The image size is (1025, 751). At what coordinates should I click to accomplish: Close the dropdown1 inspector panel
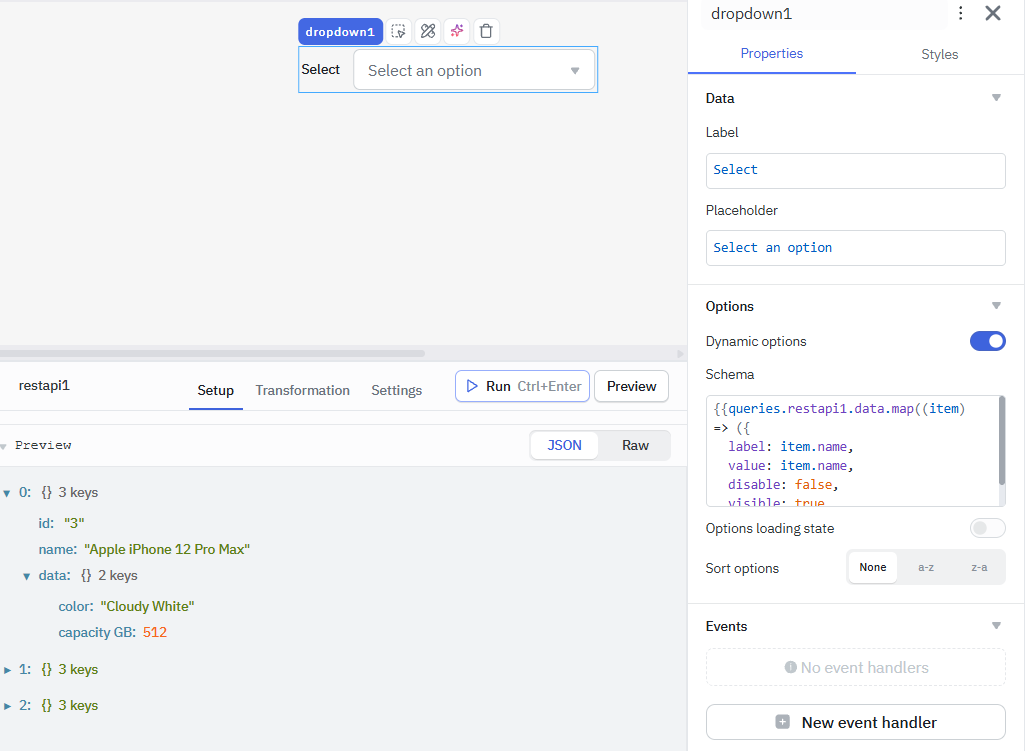point(992,14)
